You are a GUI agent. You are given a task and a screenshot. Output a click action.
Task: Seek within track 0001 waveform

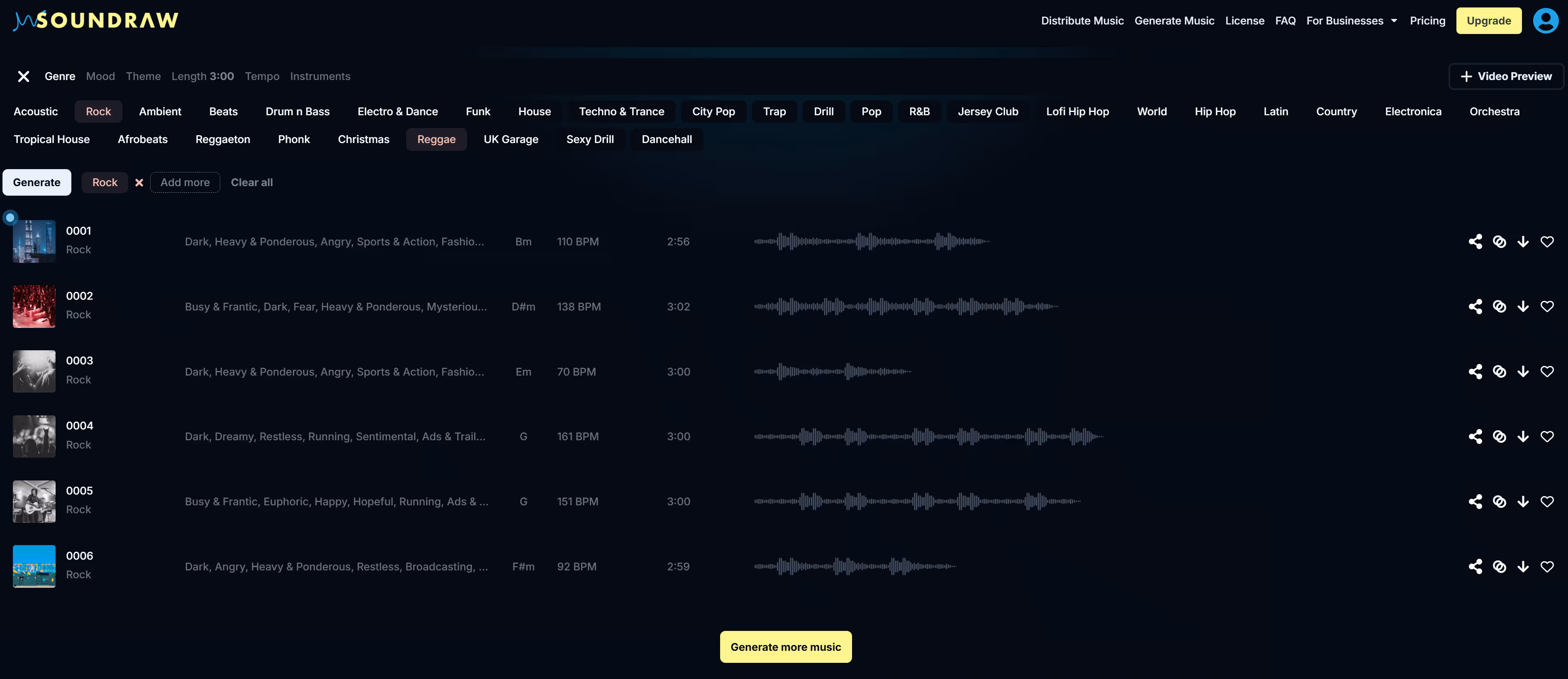click(x=872, y=242)
